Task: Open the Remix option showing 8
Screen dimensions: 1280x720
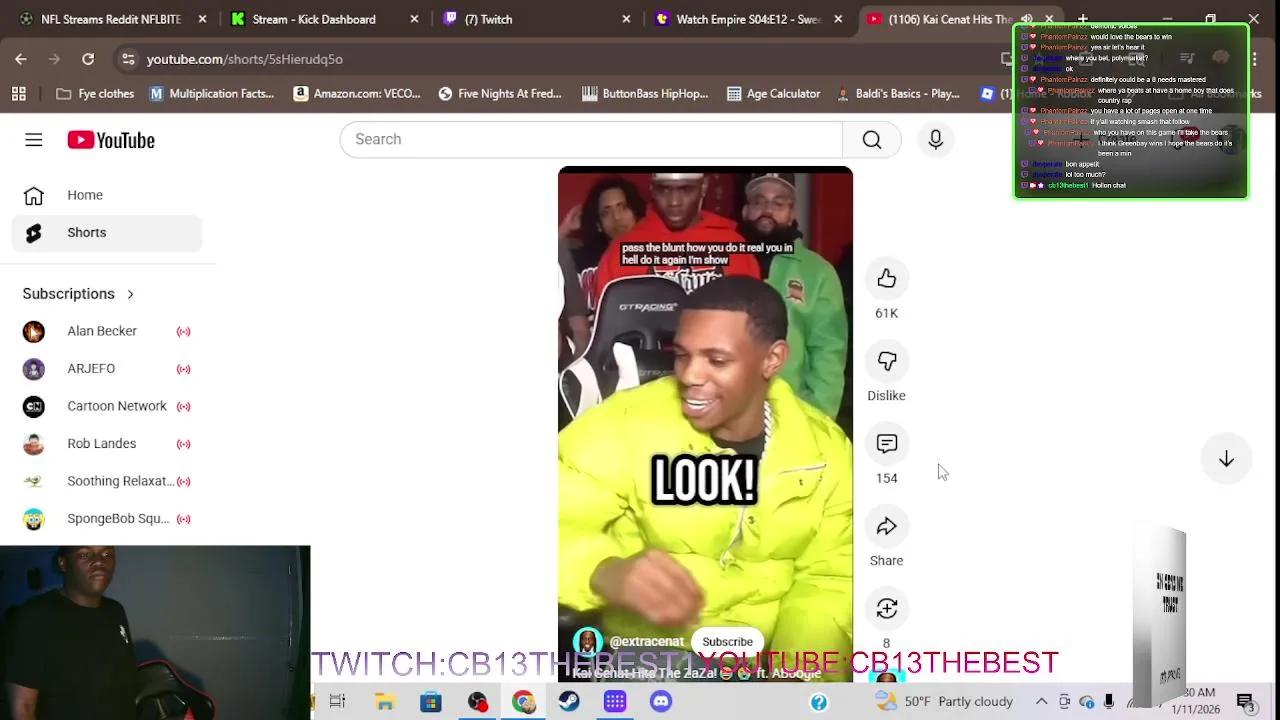Action: click(x=886, y=609)
